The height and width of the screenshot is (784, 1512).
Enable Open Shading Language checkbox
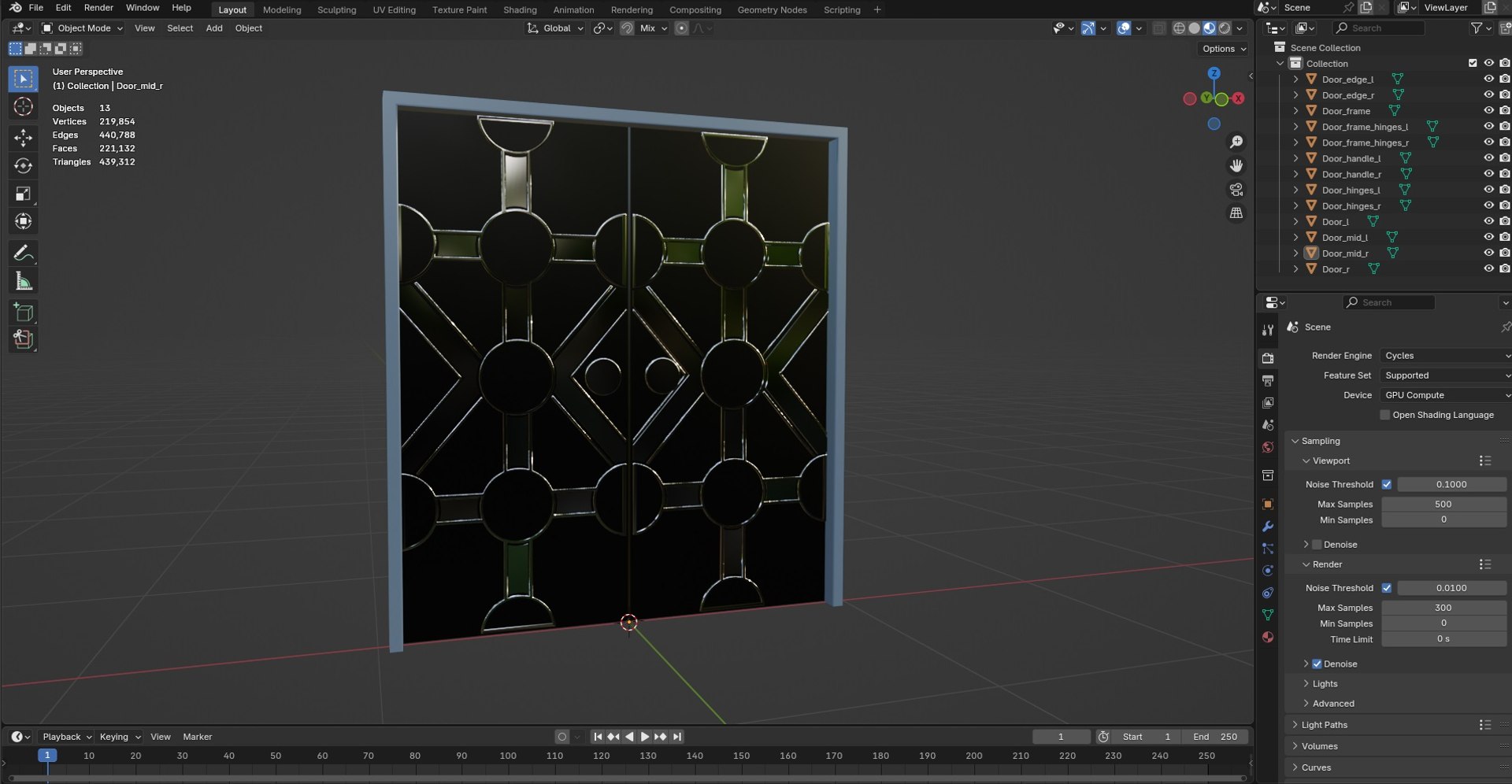click(x=1385, y=415)
